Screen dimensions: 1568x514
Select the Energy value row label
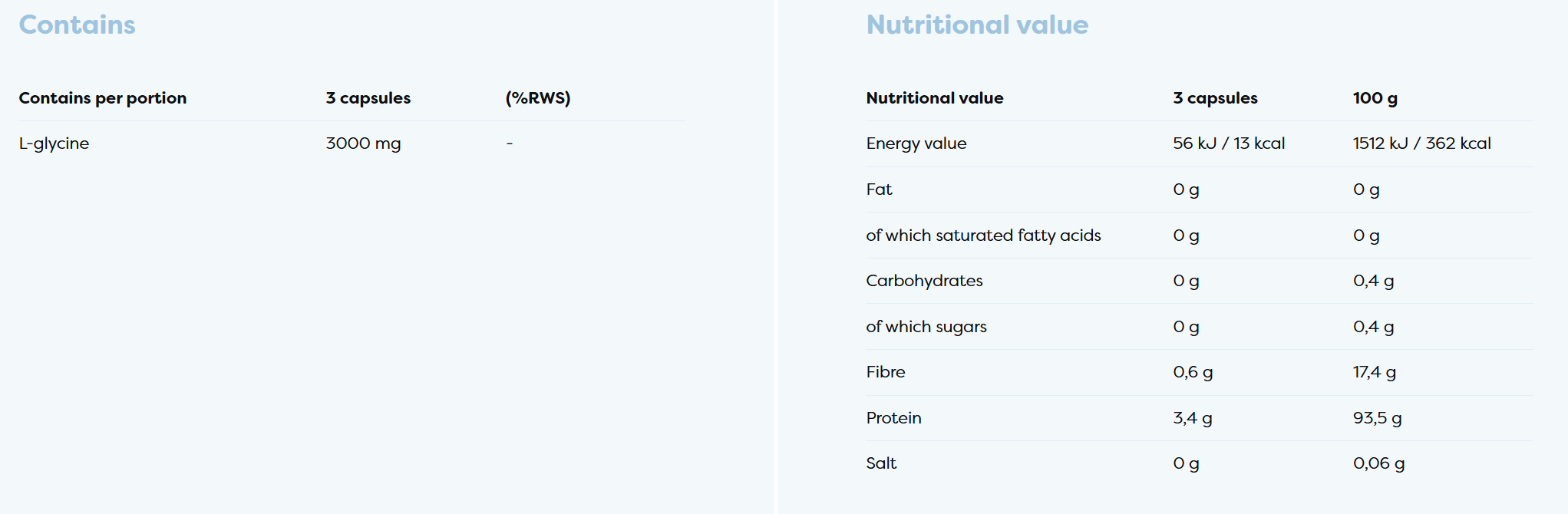point(916,143)
